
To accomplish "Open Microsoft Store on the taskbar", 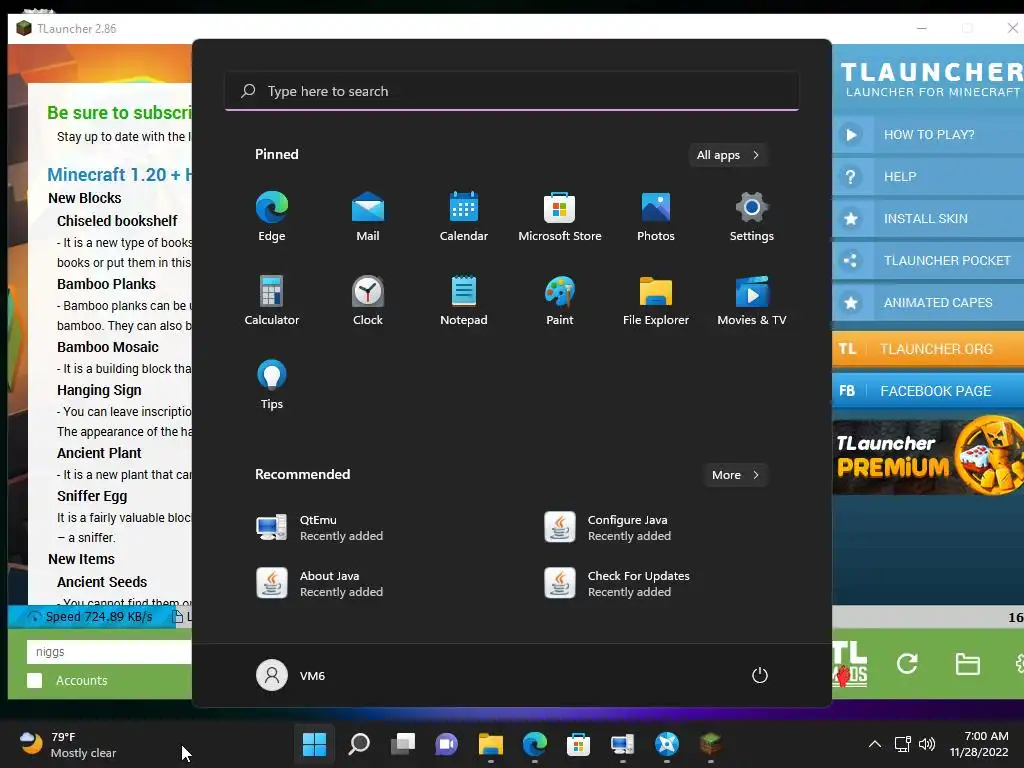I will coord(578,744).
